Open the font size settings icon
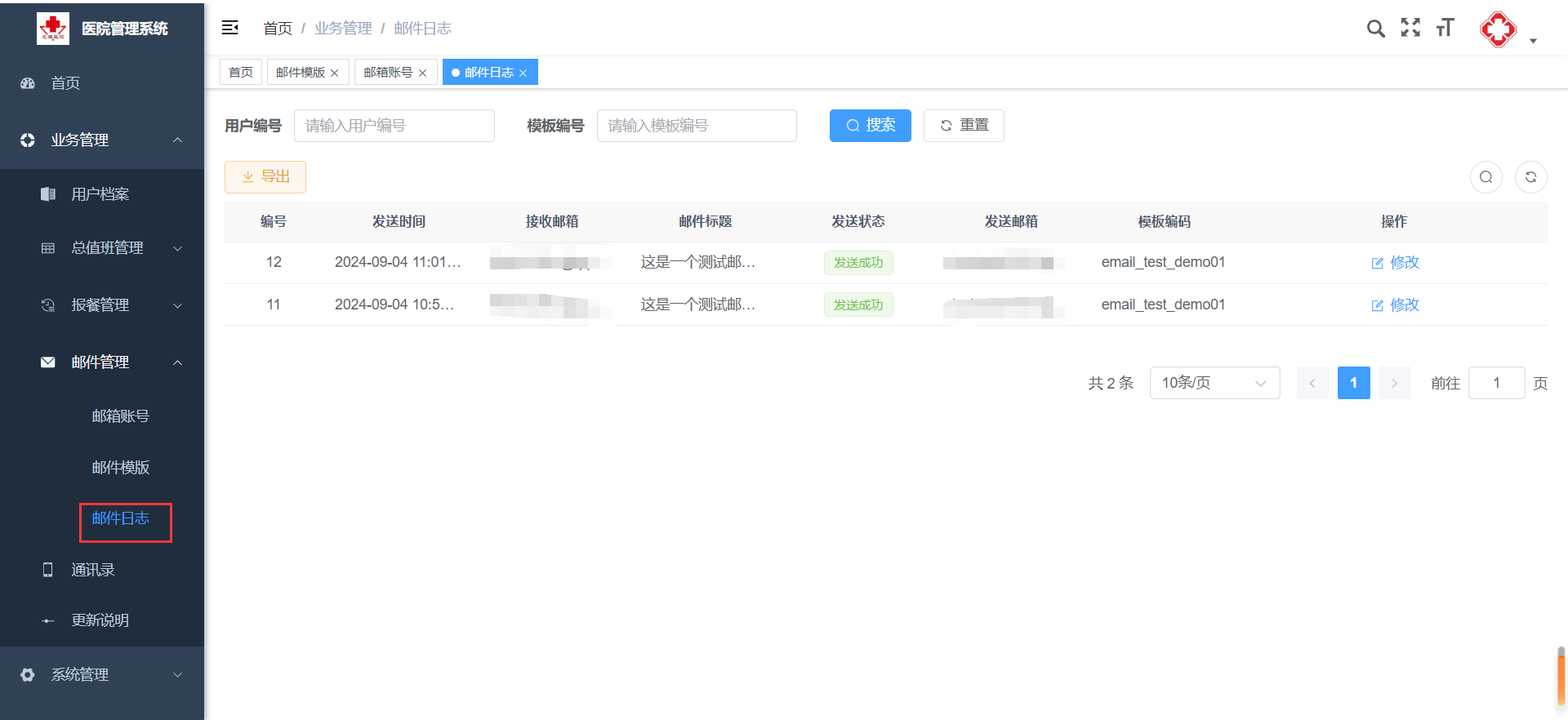Screen dimensions: 1568x720 coord(1445,28)
